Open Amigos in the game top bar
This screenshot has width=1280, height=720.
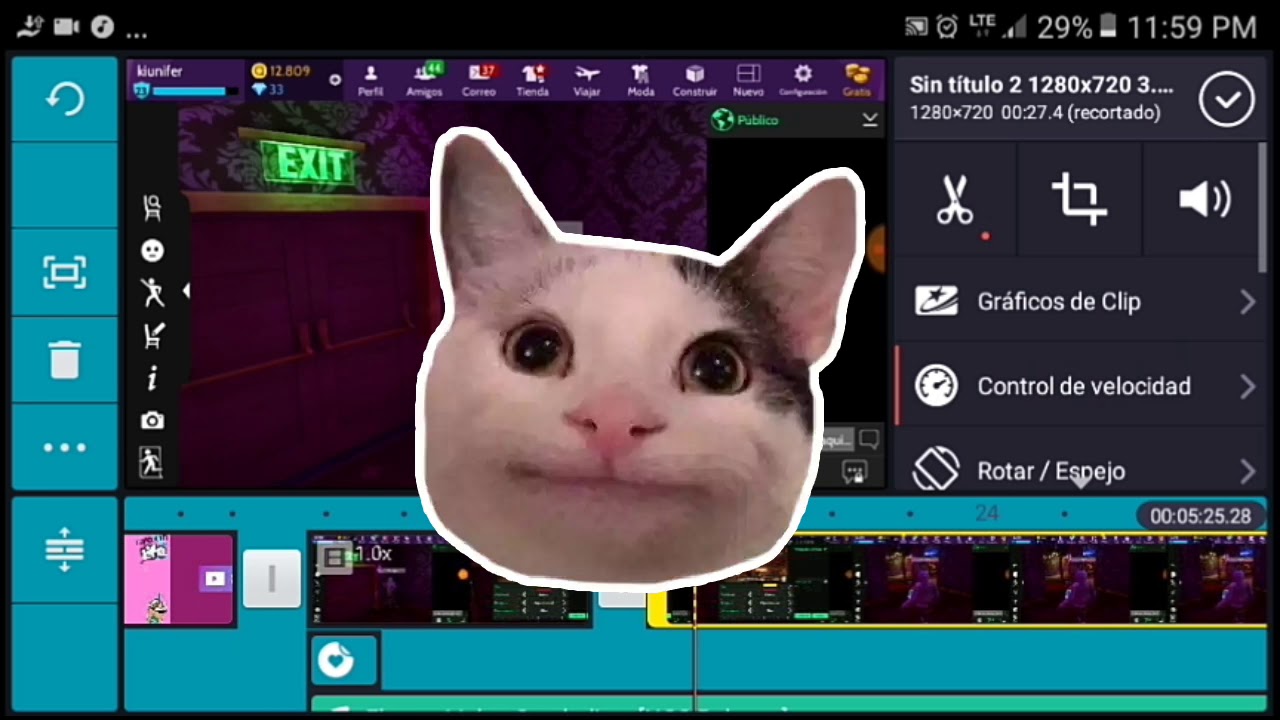(425, 80)
